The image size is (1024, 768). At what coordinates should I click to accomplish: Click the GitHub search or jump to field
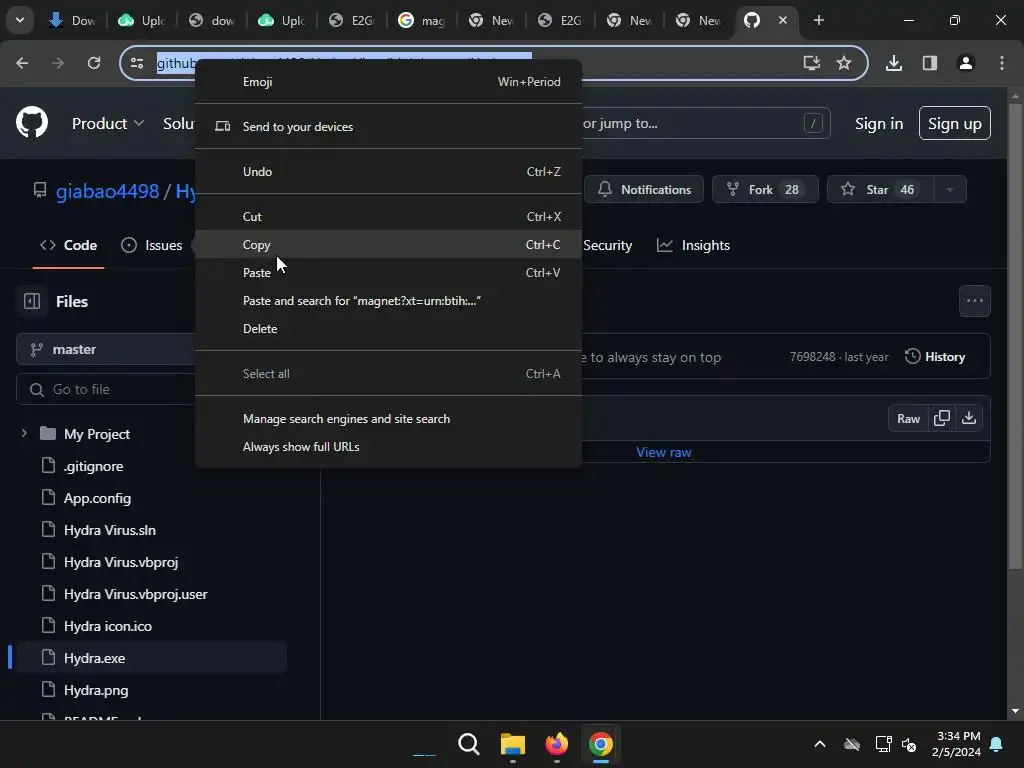tap(705, 123)
